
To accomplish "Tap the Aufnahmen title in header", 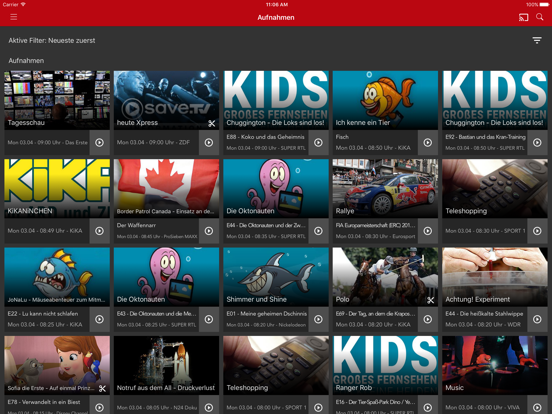I will pyautogui.click(x=276, y=17).
